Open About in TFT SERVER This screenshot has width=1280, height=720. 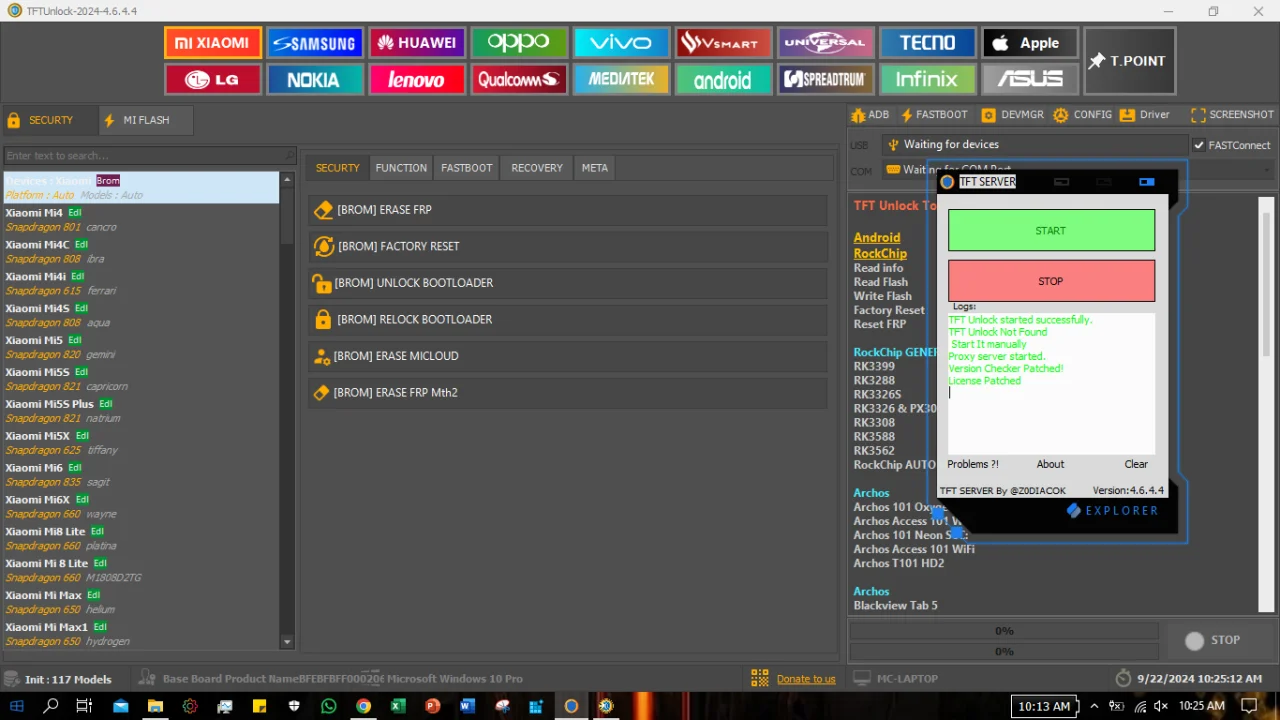[1050, 464]
